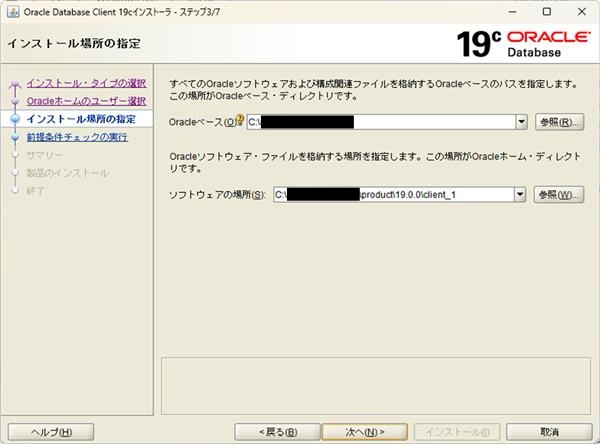Select インストール場所の指定 in the step list
Screen dimensions: 600x444
pos(82,119)
